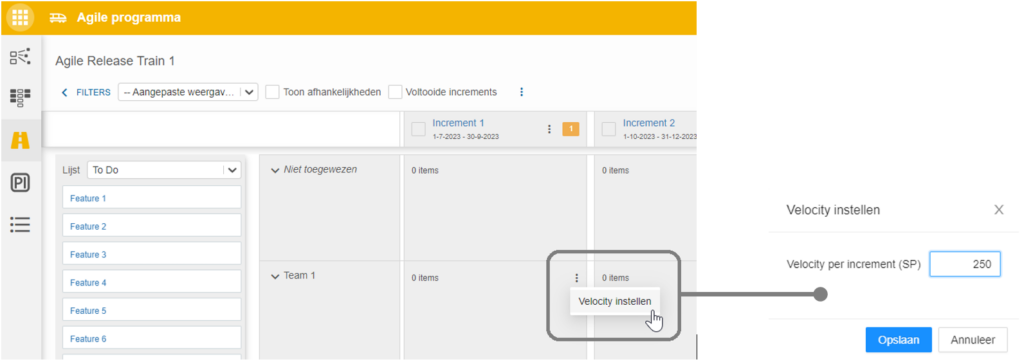Enable Voltooide increments checkbox
Viewport: 1024px width, 364px height.
(x=395, y=92)
